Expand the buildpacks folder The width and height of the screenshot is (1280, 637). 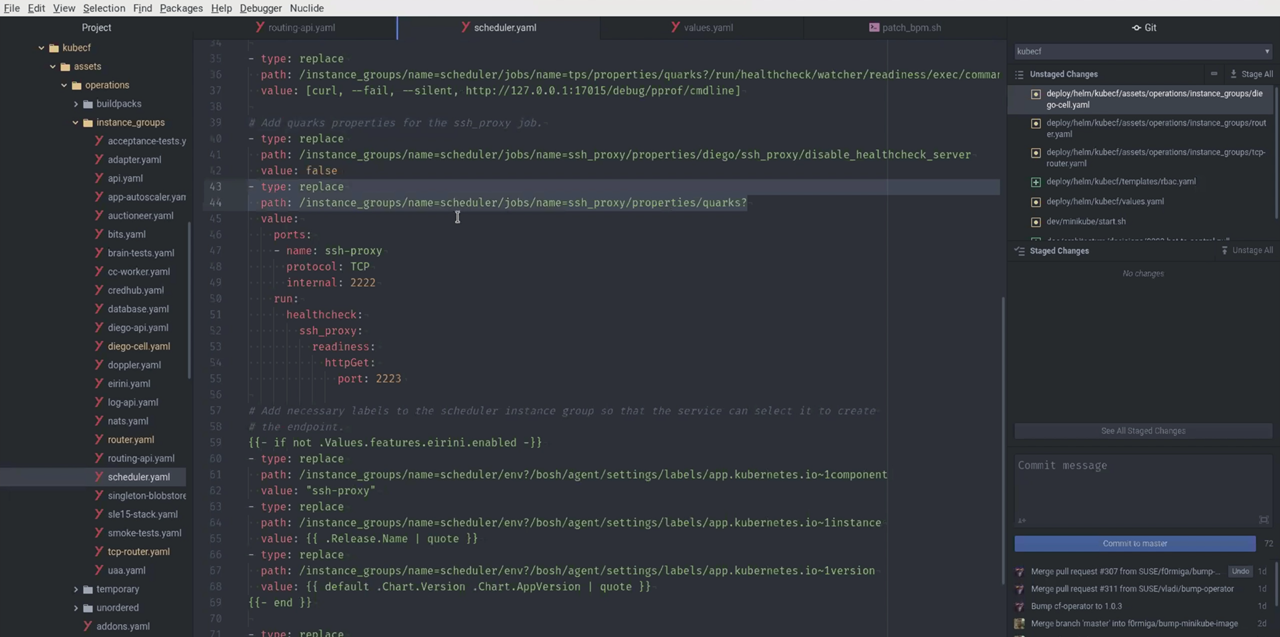76,104
